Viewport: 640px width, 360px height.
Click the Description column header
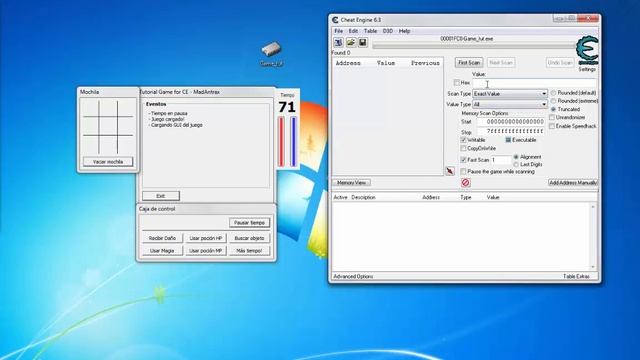[363, 197]
